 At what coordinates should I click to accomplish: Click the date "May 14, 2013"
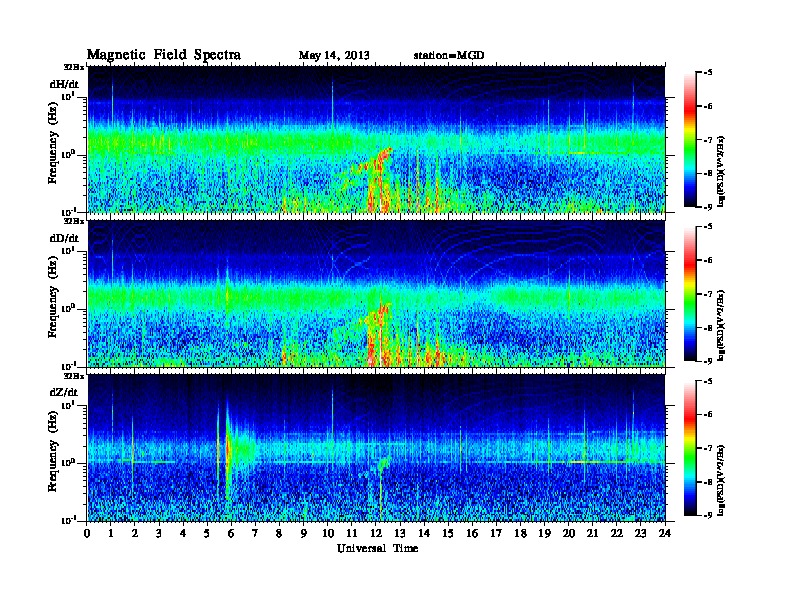[334, 55]
